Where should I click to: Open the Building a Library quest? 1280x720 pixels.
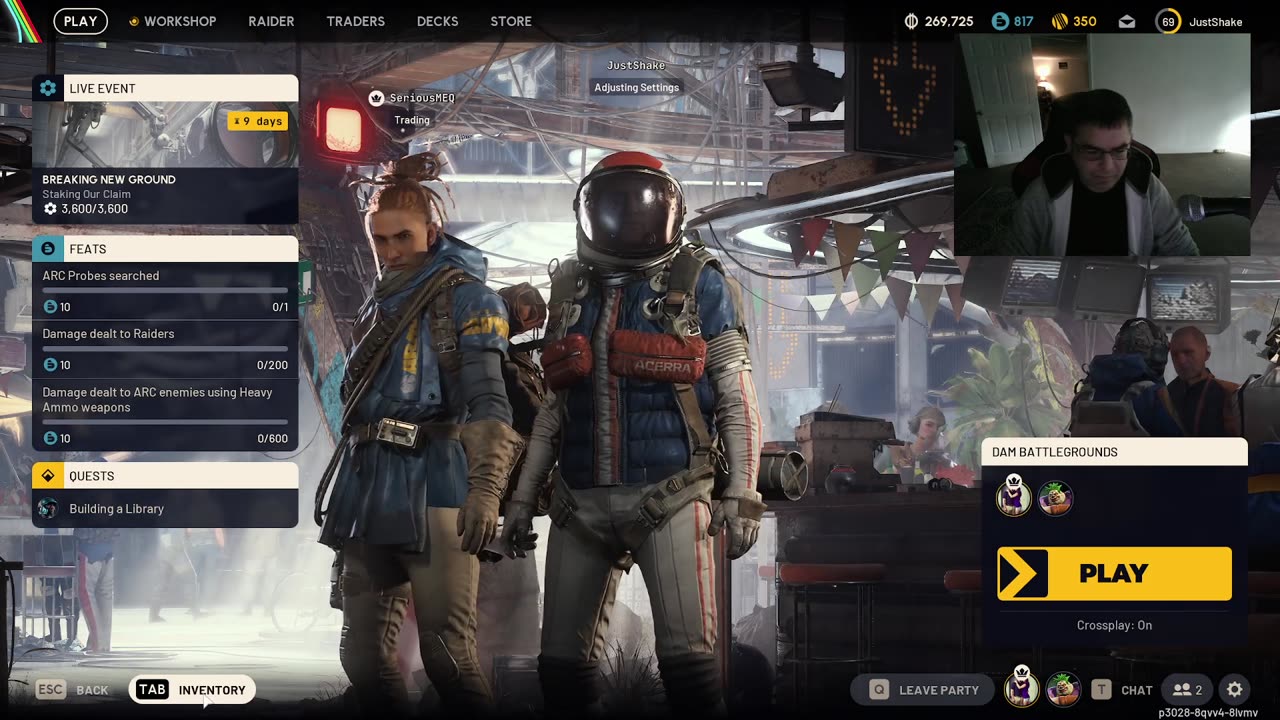(165, 509)
